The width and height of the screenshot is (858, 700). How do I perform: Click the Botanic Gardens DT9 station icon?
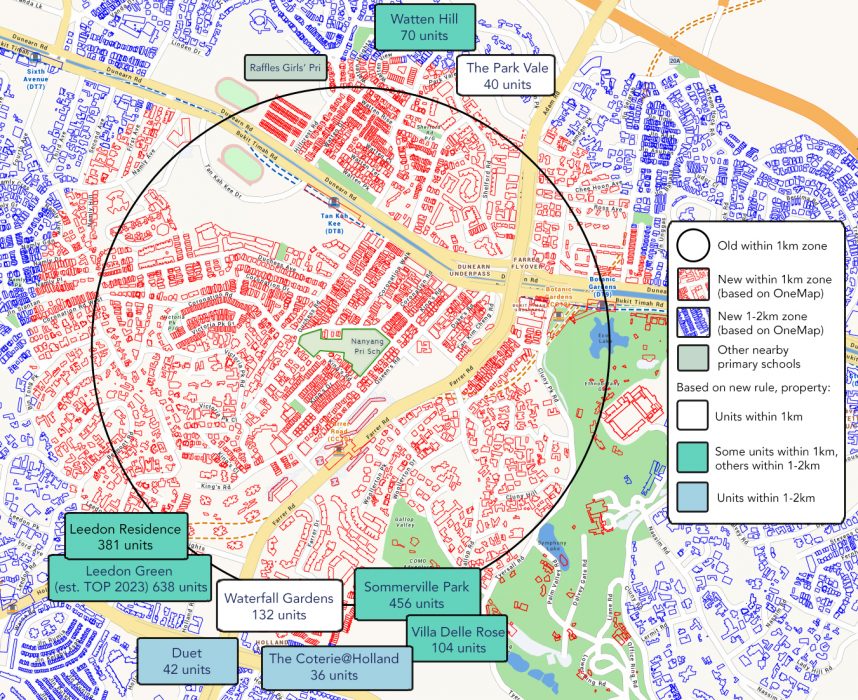(x=602, y=304)
